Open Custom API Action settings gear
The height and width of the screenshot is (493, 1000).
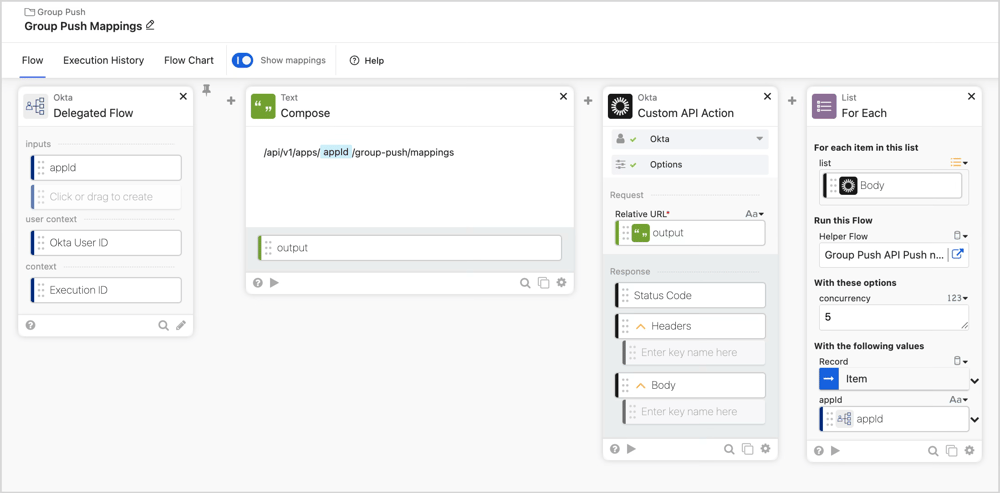[765, 448]
